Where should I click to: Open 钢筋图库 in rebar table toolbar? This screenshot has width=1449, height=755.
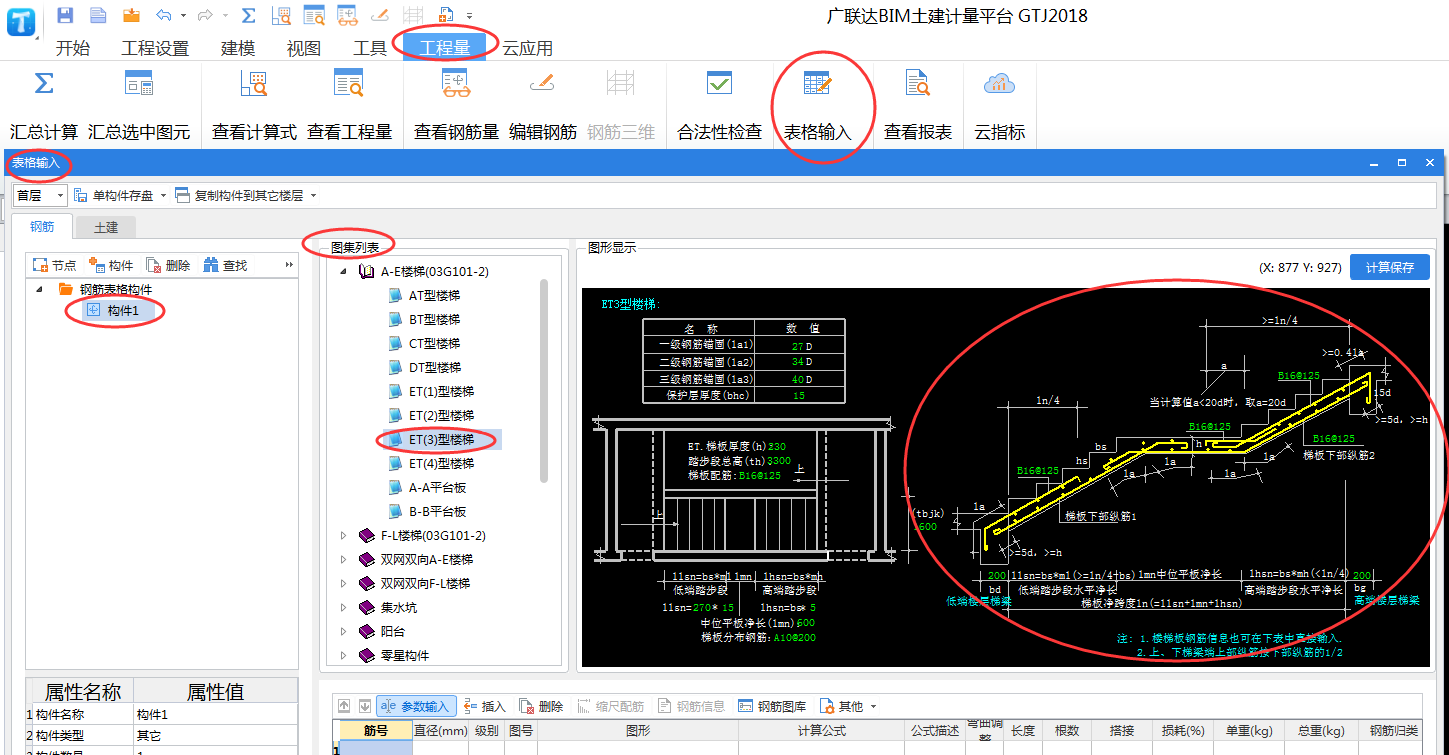[x=772, y=706]
